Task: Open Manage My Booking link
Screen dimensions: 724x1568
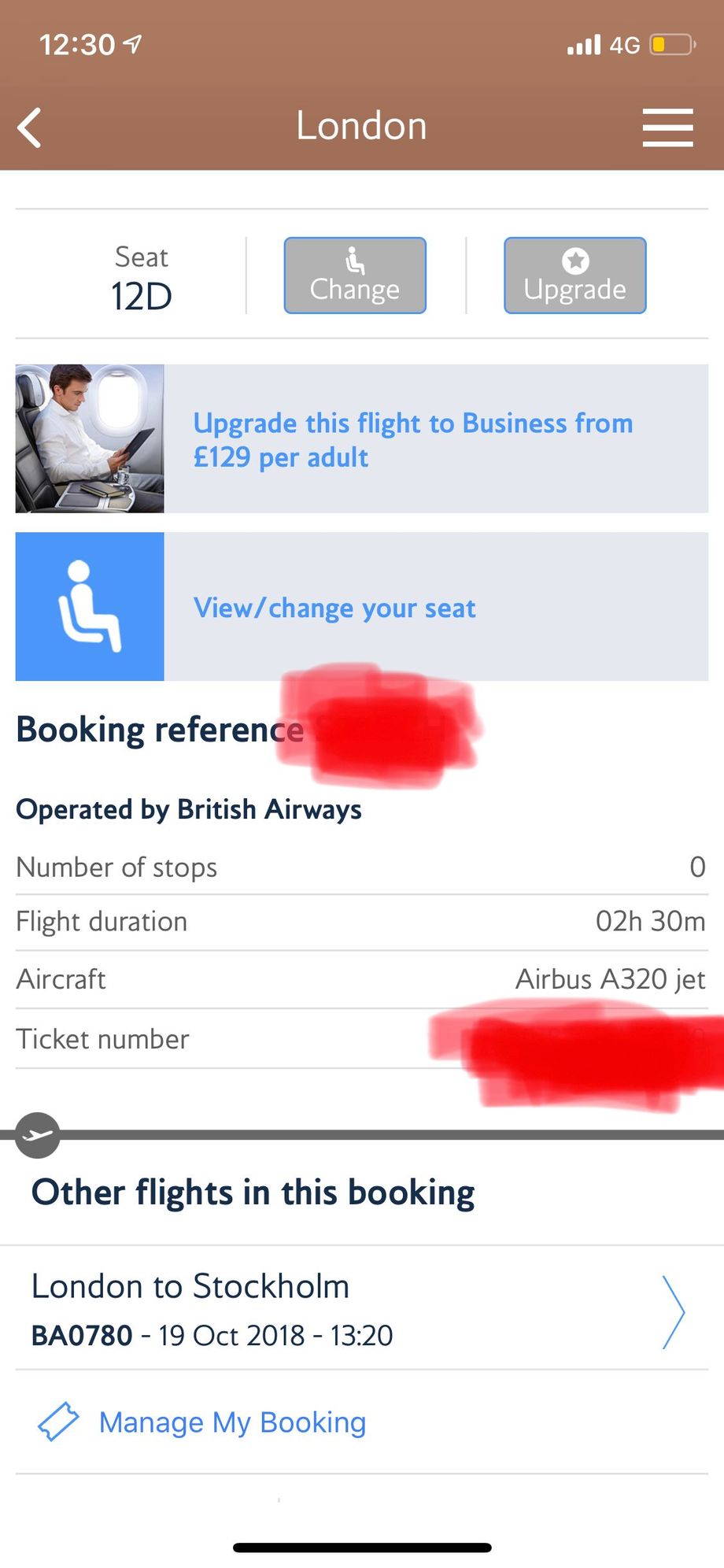Action: 232,1422
